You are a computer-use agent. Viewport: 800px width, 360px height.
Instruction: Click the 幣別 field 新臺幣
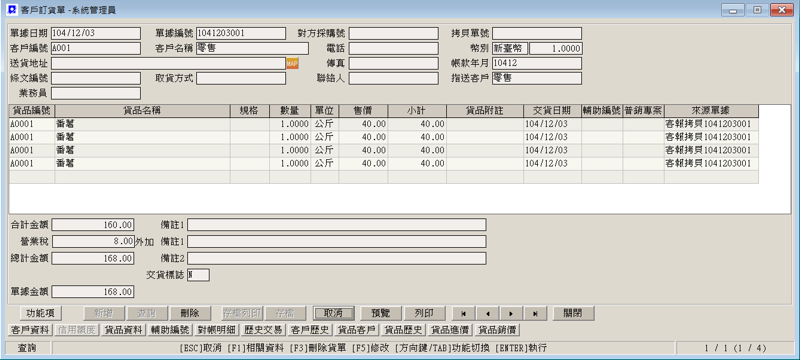tap(510, 48)
